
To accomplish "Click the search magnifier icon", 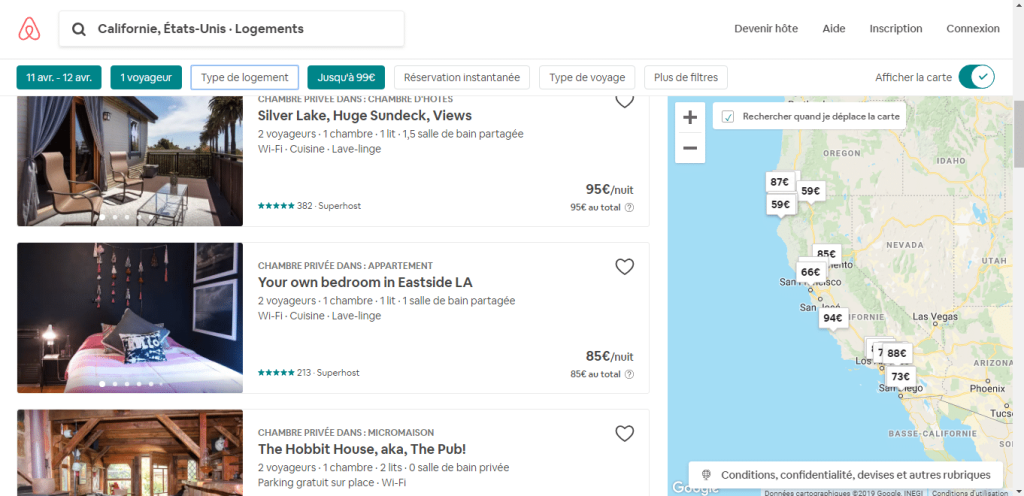I will (79, 29).
